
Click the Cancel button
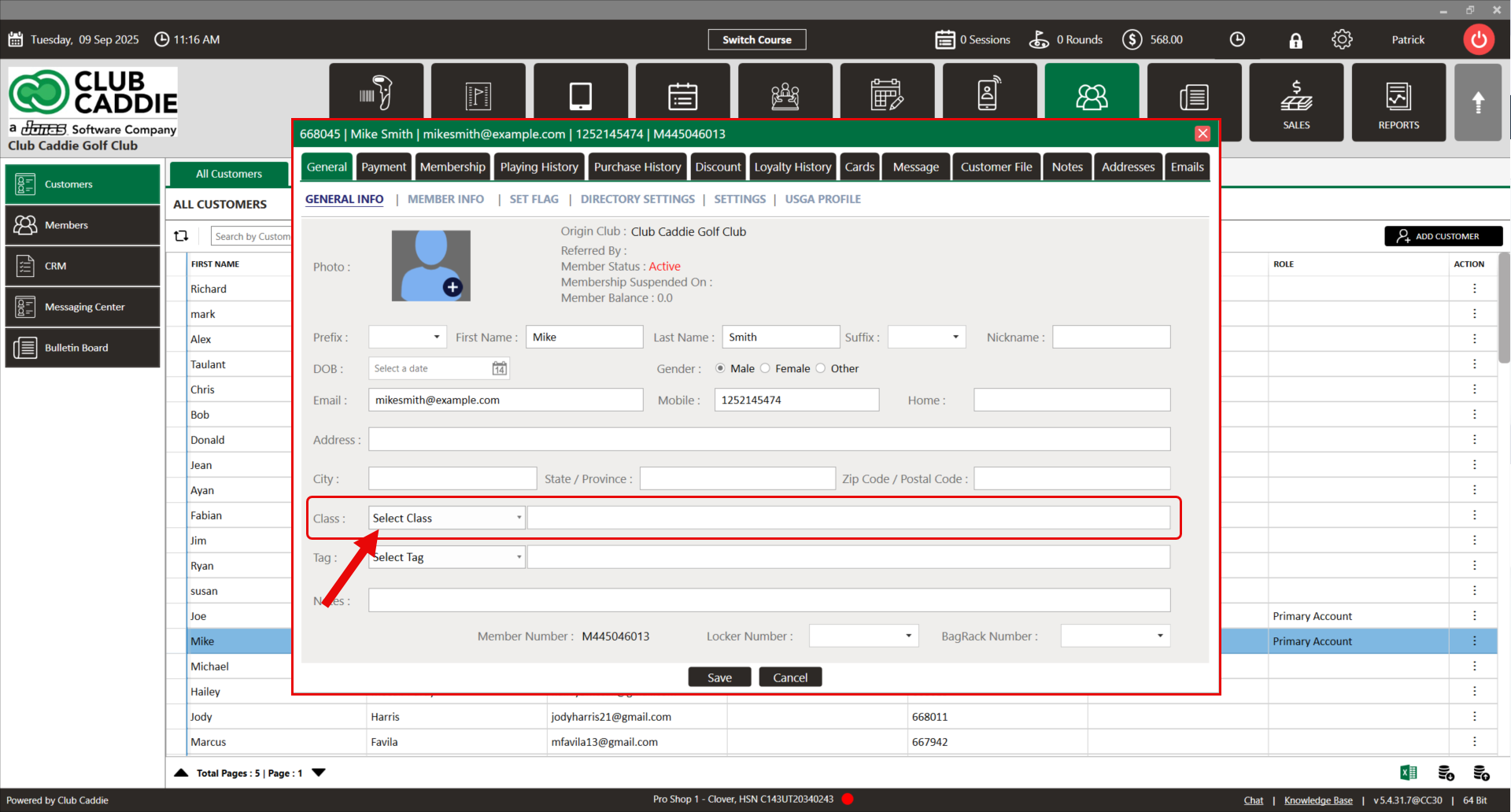[x=790, y=677]
